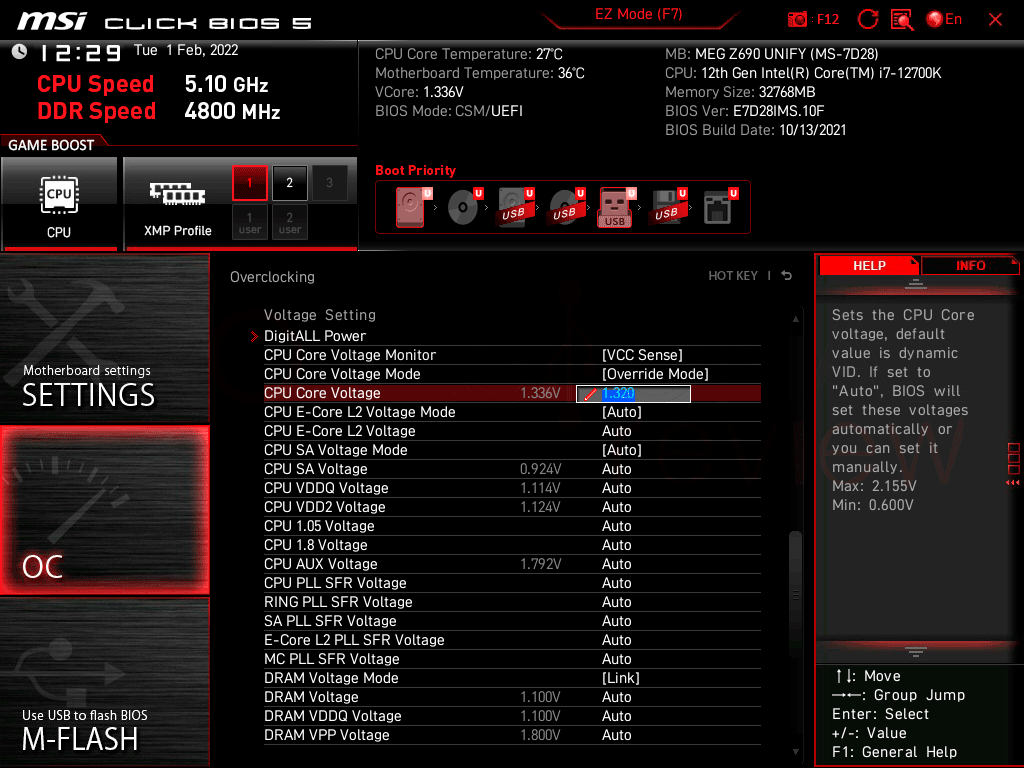Select the USB floppy boot device icon
The width and height of the screenshot is (1024, 768).
(x=668, y=207)
